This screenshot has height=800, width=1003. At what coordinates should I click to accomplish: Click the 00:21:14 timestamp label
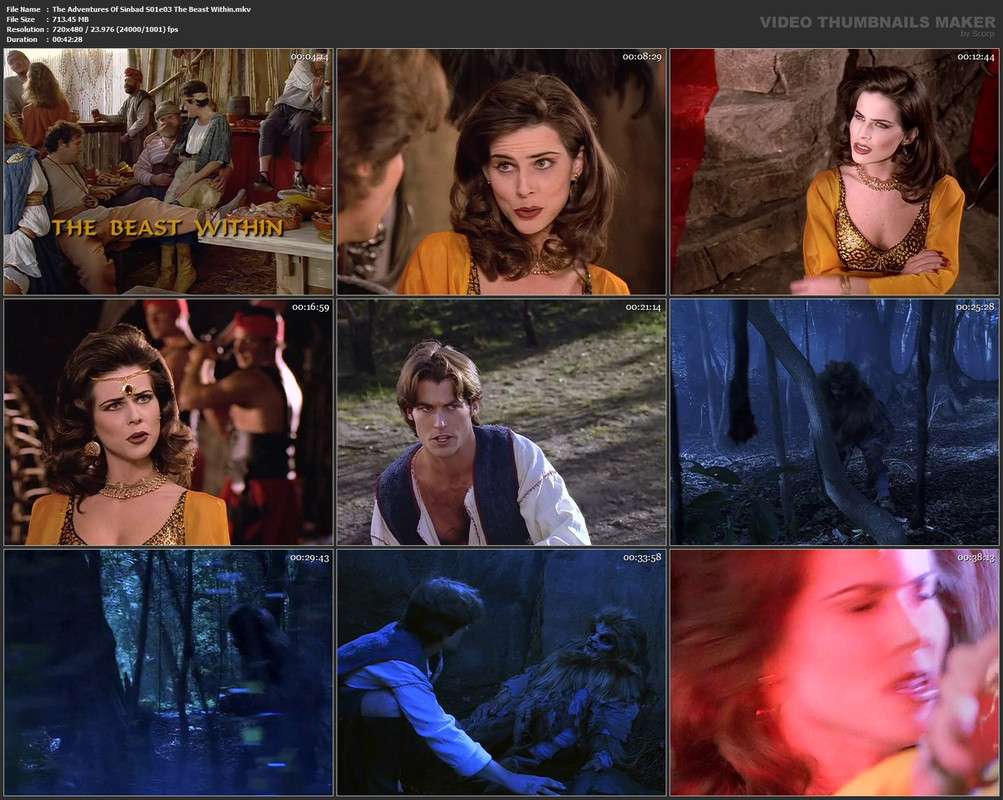[x=644, y=308]
